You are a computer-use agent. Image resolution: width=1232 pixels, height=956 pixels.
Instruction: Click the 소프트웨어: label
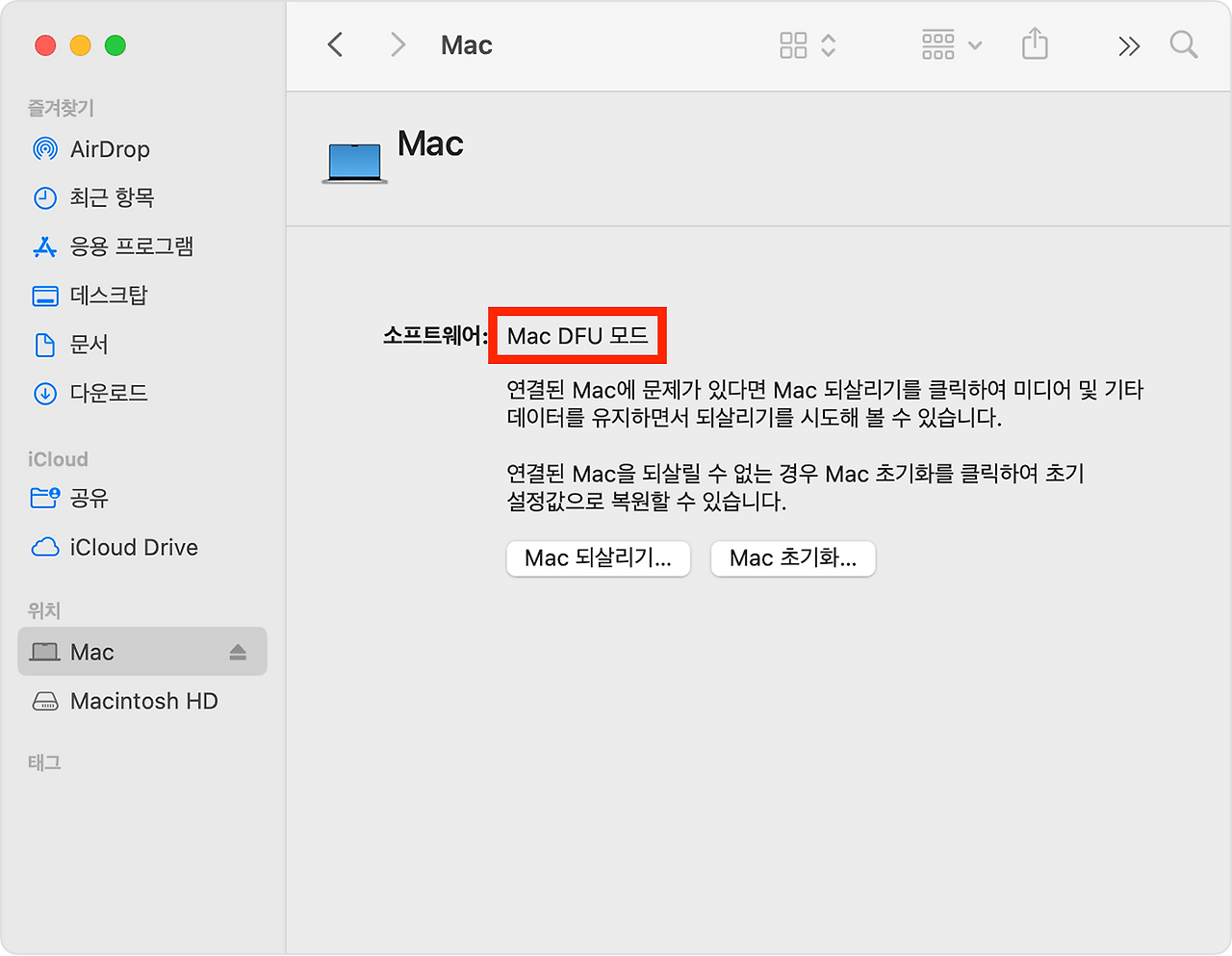coord(435,336)
